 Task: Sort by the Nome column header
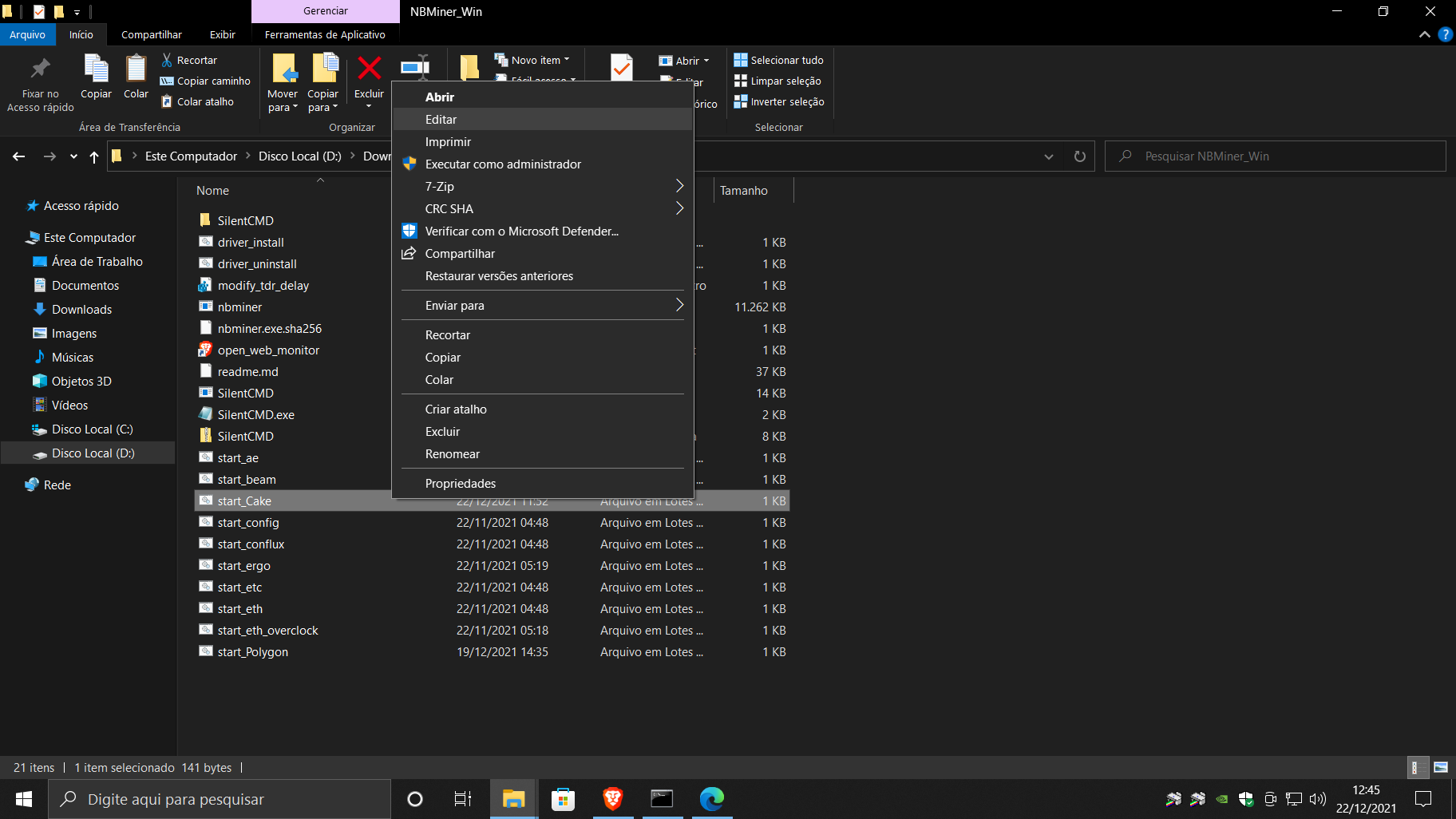[212, 190]
